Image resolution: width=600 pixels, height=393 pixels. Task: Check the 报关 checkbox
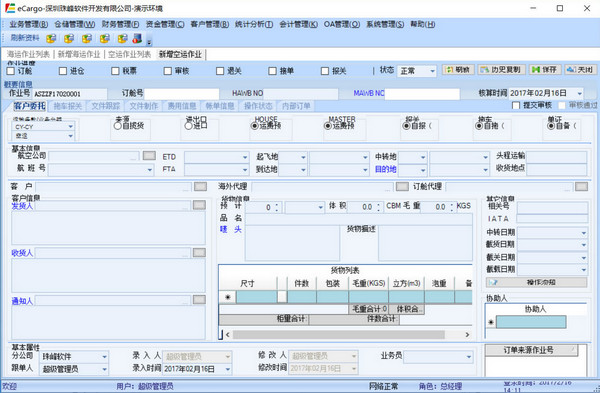tap(325, 71)
